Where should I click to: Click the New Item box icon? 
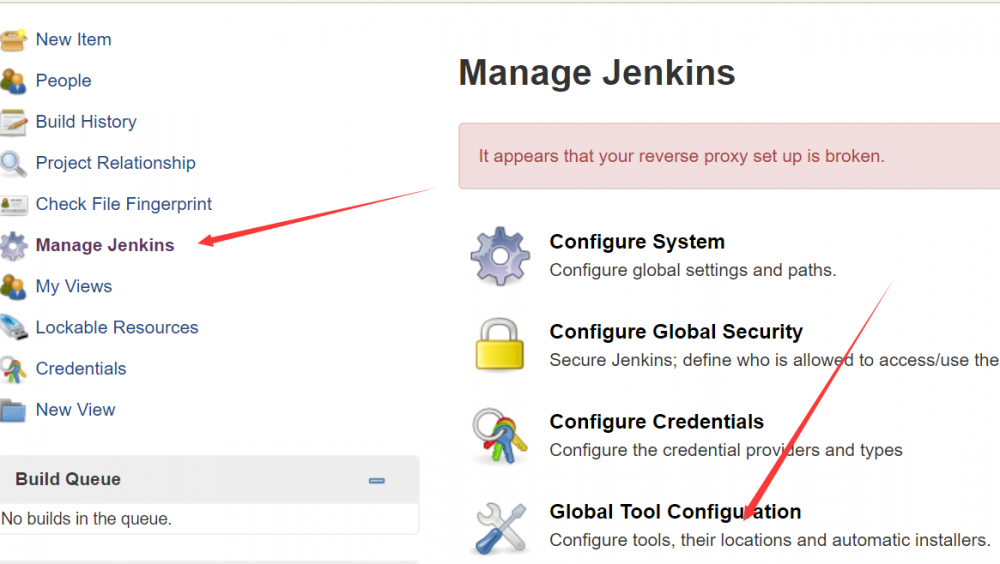click(x=13, y=40)
